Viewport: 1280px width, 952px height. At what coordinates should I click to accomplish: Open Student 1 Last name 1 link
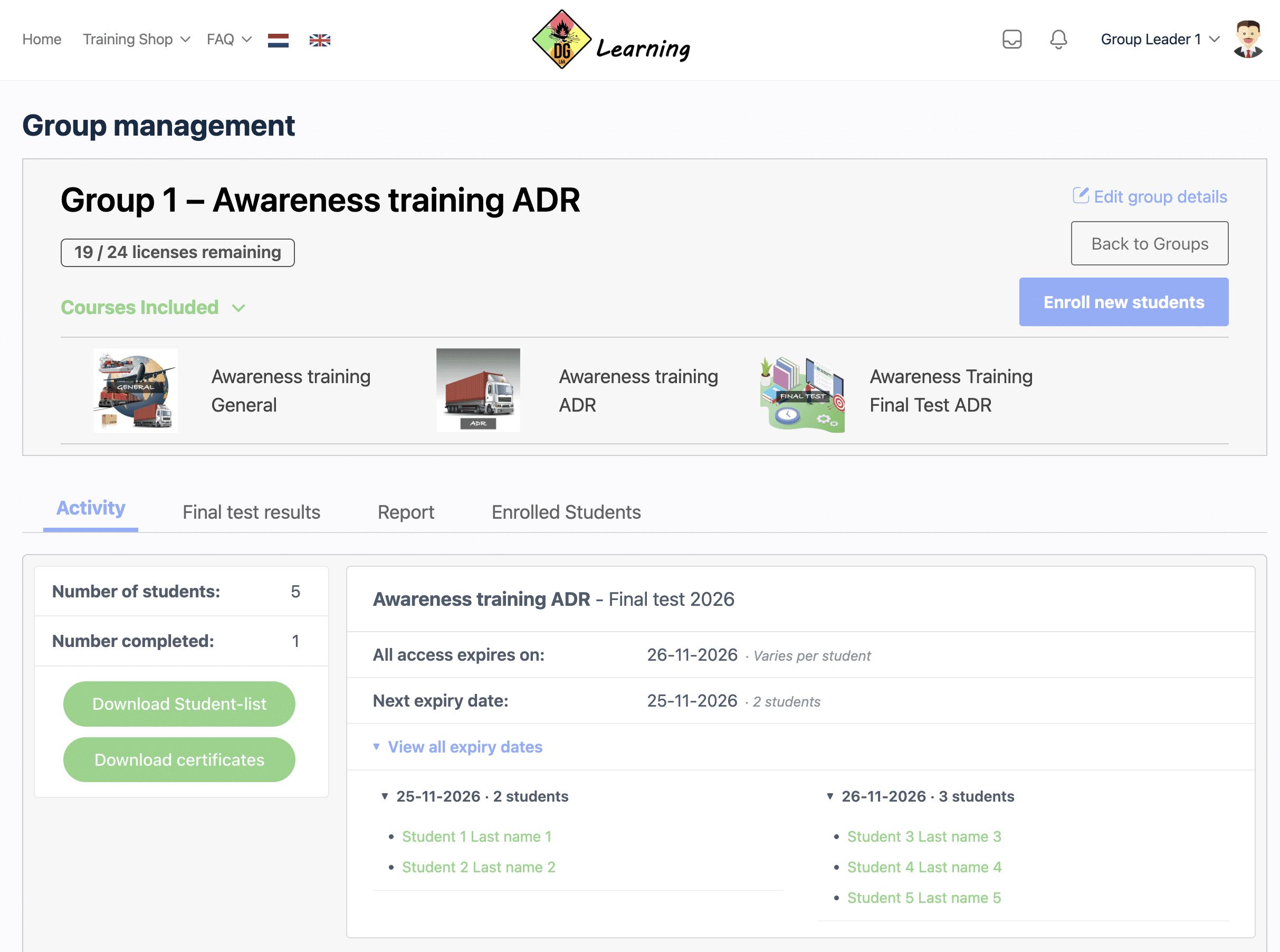[476, 836]
